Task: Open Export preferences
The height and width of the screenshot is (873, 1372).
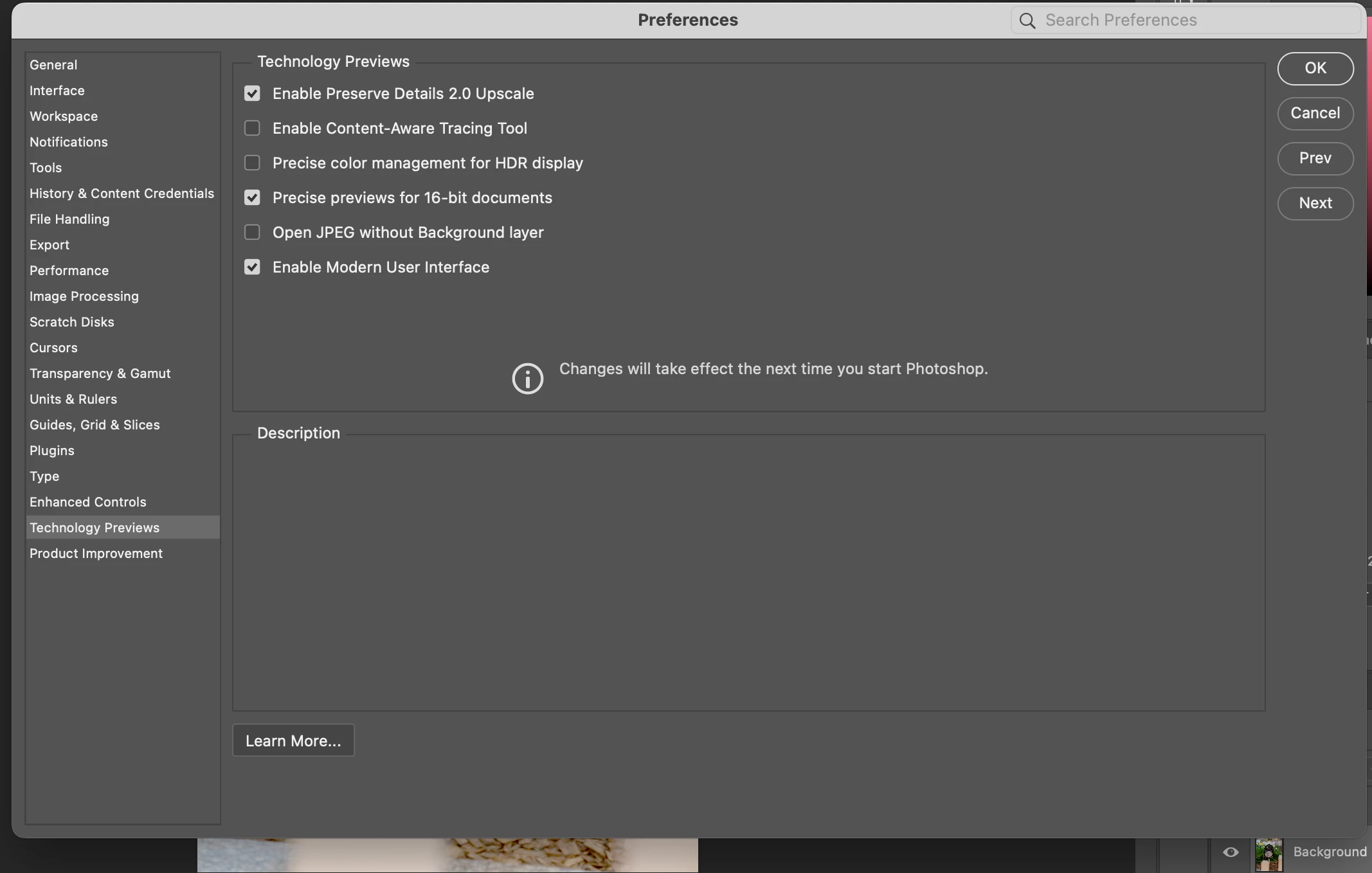Action: coord(123,245)
